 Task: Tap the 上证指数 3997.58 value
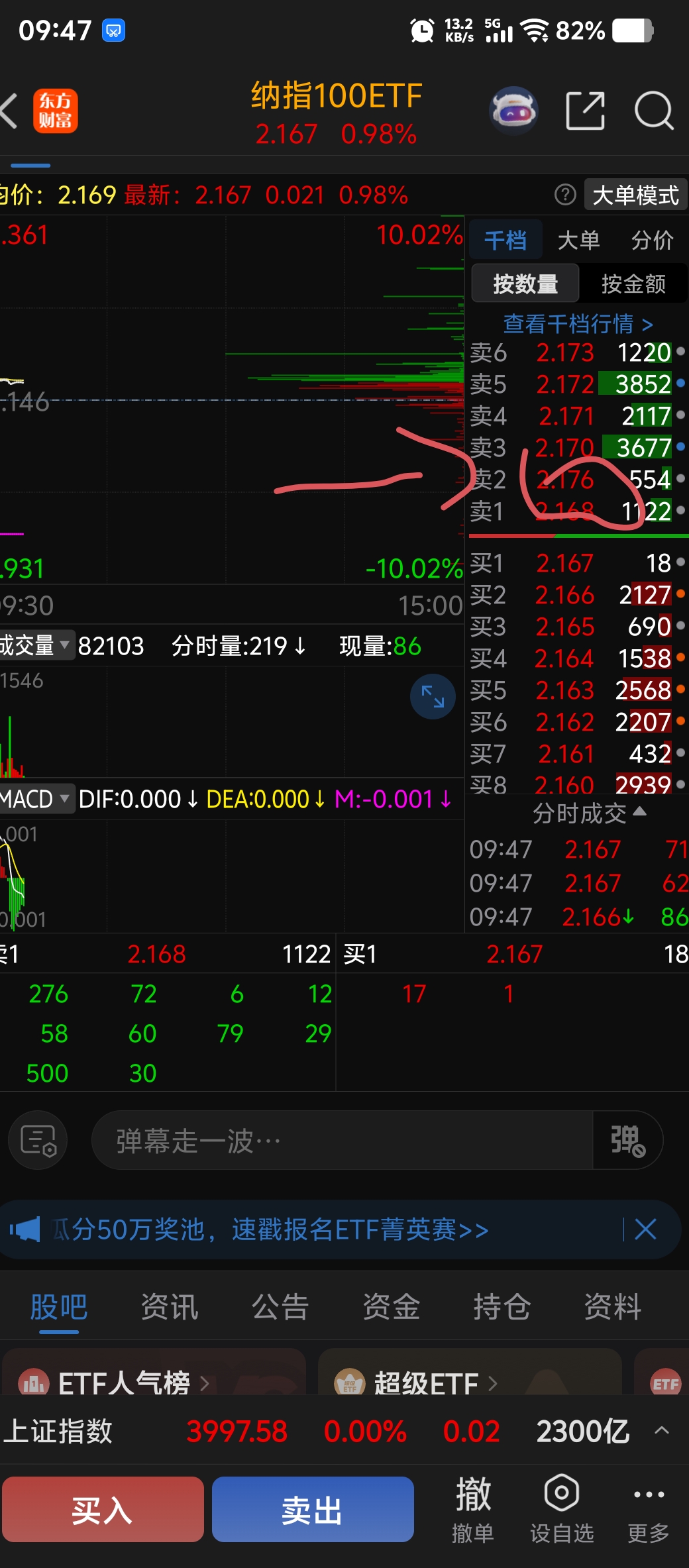point(237,1431)
